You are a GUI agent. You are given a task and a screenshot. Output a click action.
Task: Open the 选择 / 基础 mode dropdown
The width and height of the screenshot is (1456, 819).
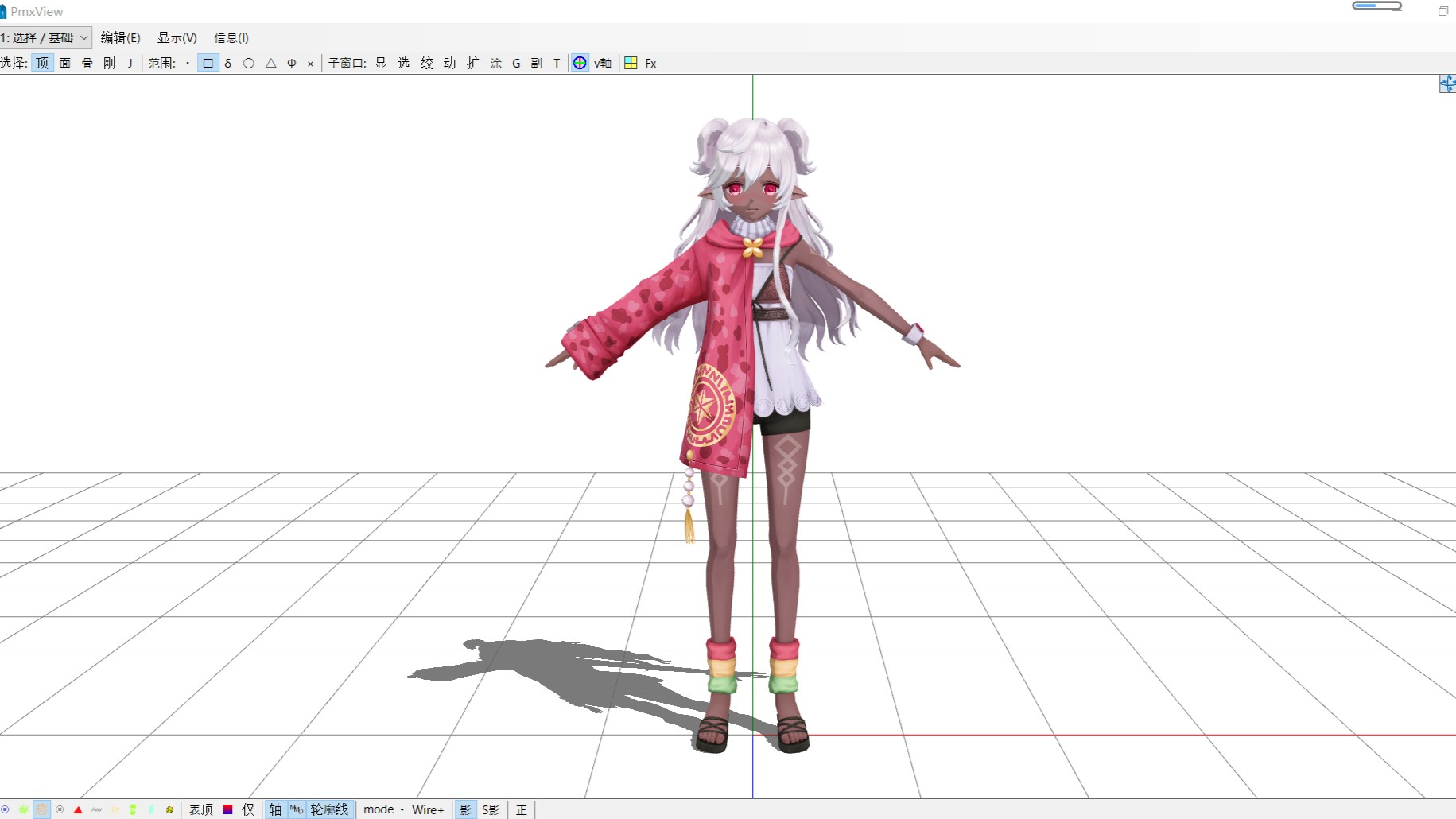coord(45,37)
